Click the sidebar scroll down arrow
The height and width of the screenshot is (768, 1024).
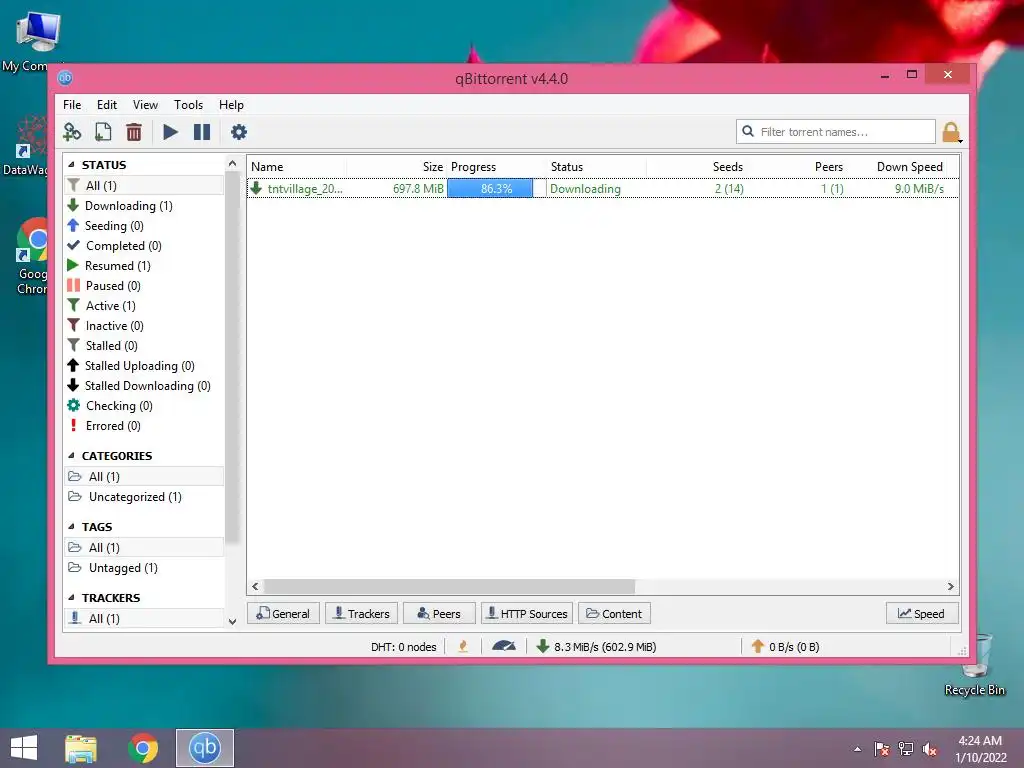click(232, 622)
